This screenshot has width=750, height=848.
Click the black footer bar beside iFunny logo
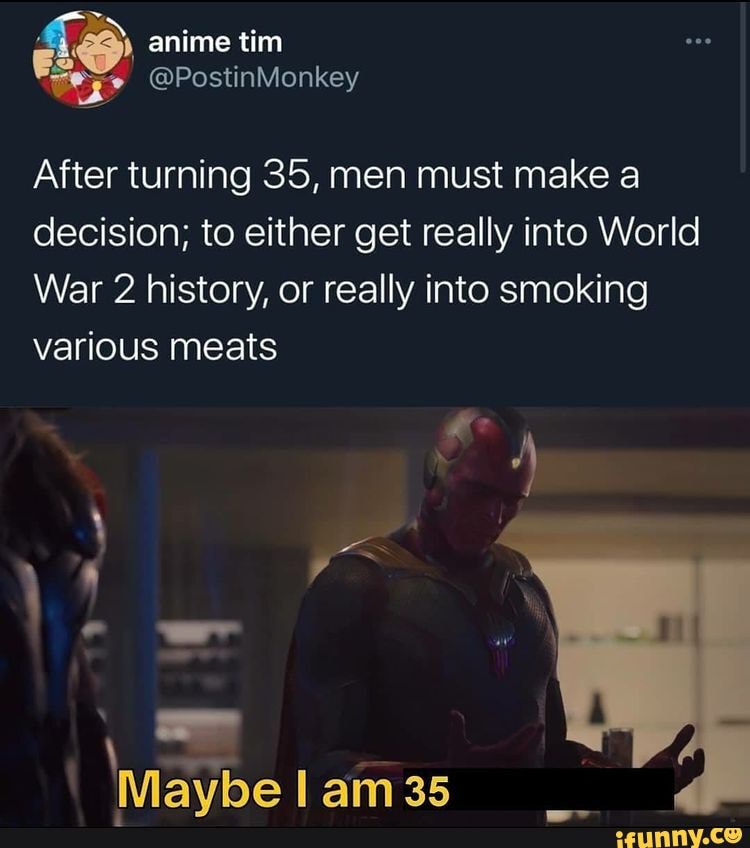coord(306,838)
